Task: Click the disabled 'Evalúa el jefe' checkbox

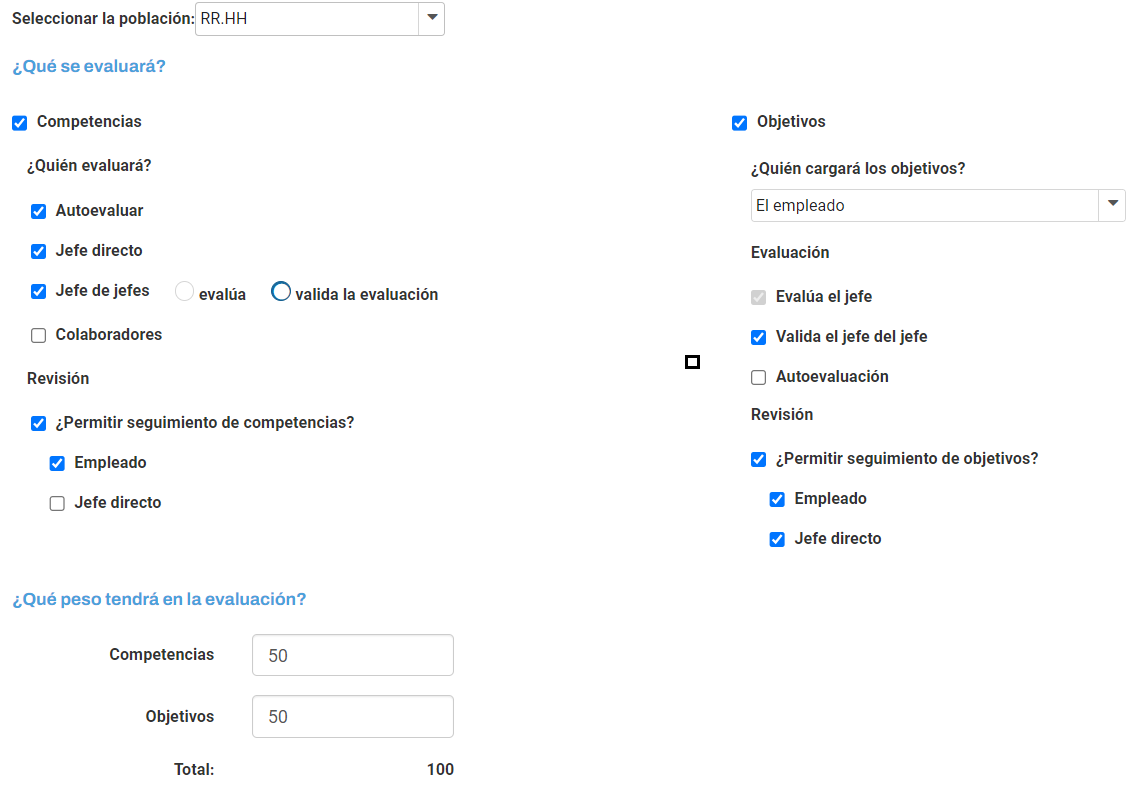Action: [758, 297]
